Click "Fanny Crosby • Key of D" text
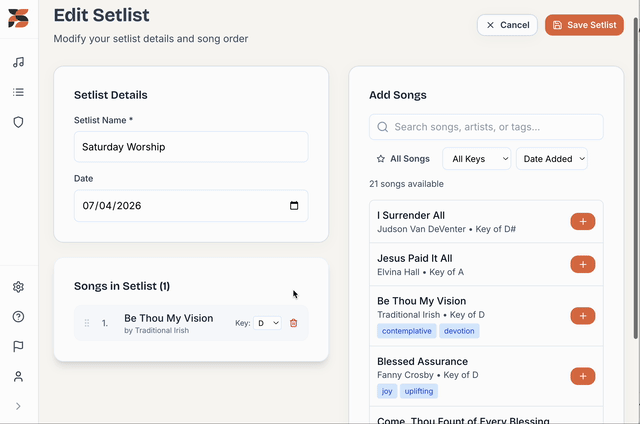Image resolution: width=640 pixels, height=424 pixels. pyautogui.click(x=427, y=375)
